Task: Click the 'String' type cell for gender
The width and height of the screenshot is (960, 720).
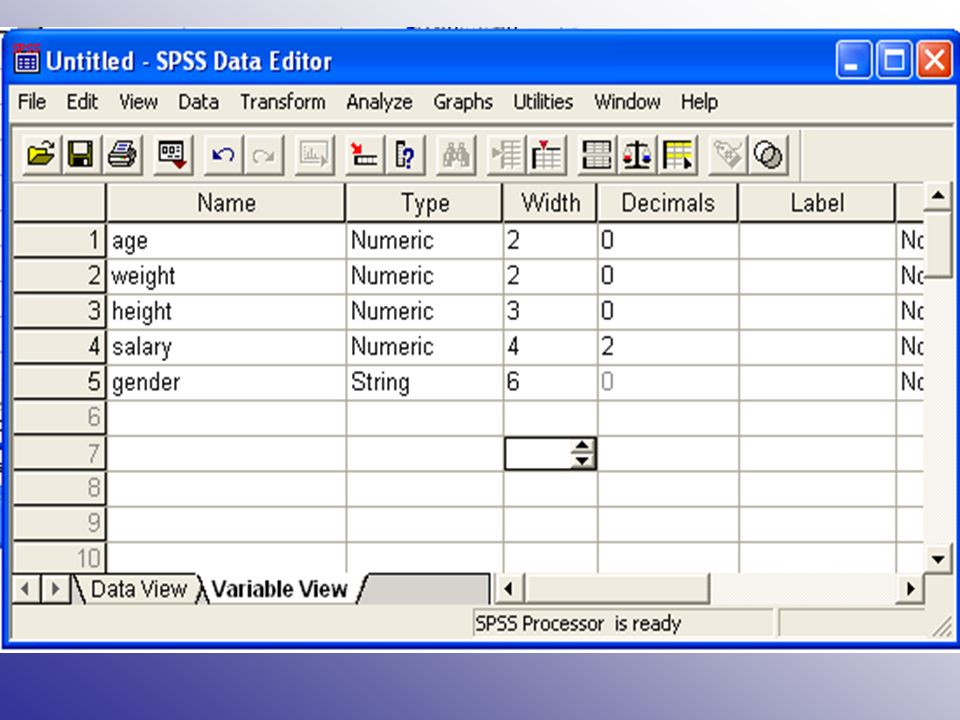Action: tap(424, 383)
